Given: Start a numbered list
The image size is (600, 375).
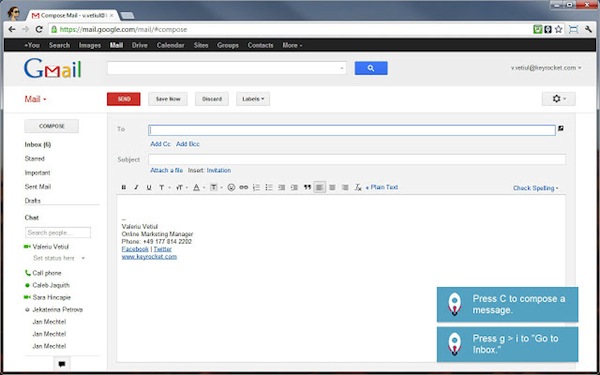Looking at the screenshot, I should click(x=256, y=188).
